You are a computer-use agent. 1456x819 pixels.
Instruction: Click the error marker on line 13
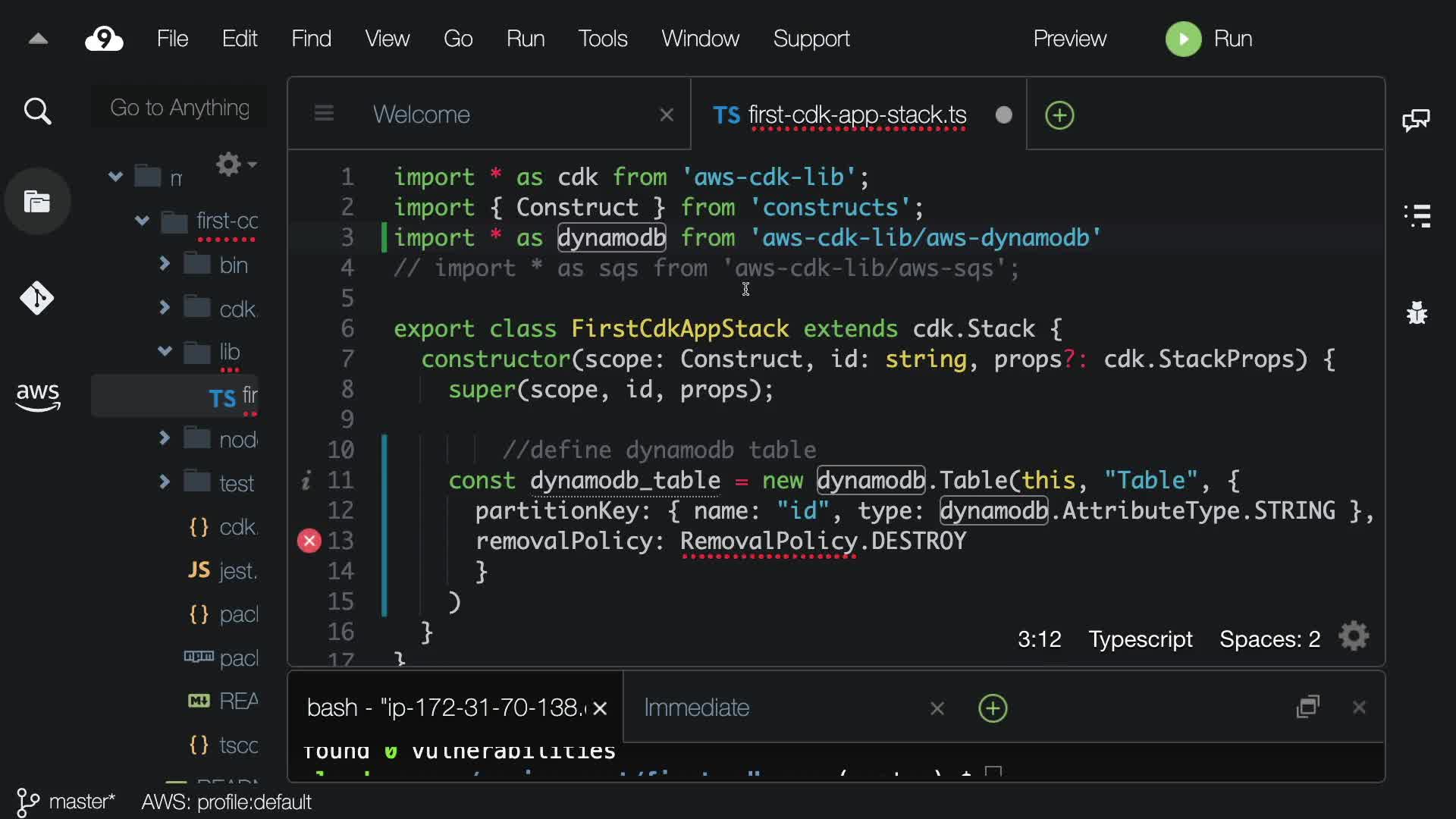[x=309, y=541]
